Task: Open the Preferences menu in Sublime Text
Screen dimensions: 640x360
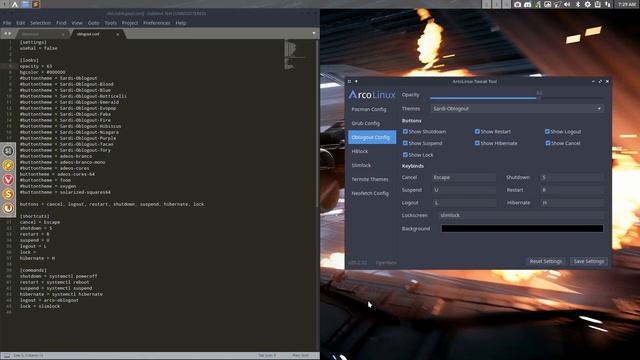Action: click(157, 23)
